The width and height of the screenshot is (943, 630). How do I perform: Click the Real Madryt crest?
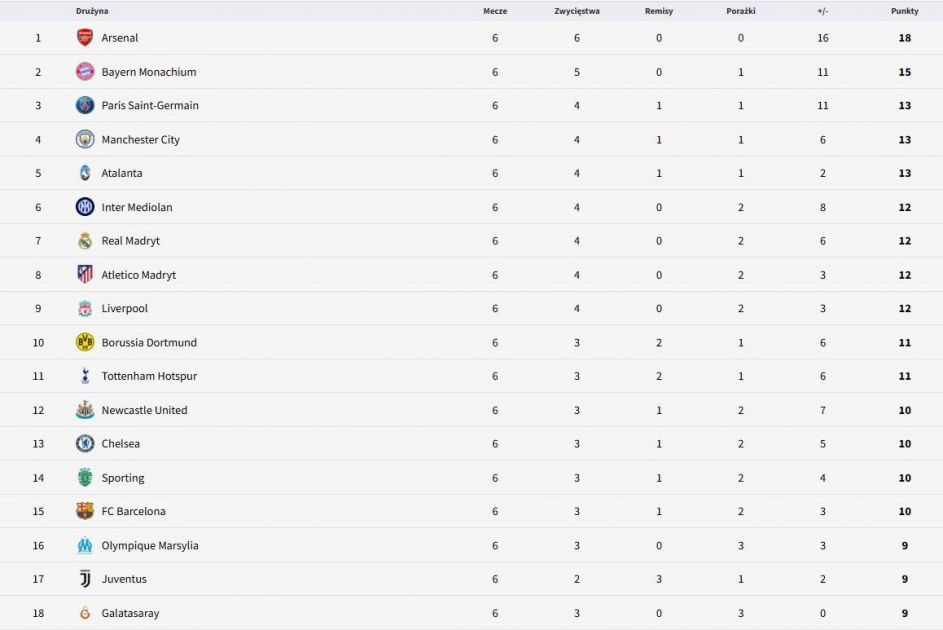(85, 241)
